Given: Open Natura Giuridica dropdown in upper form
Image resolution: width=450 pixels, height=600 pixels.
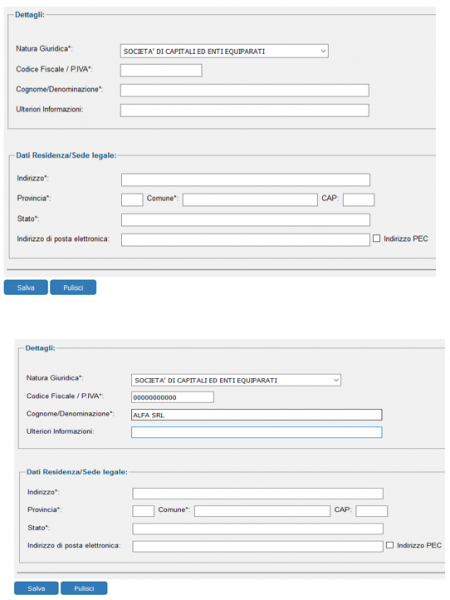Looking at the screenshot, I should click(x=224, y=51).
